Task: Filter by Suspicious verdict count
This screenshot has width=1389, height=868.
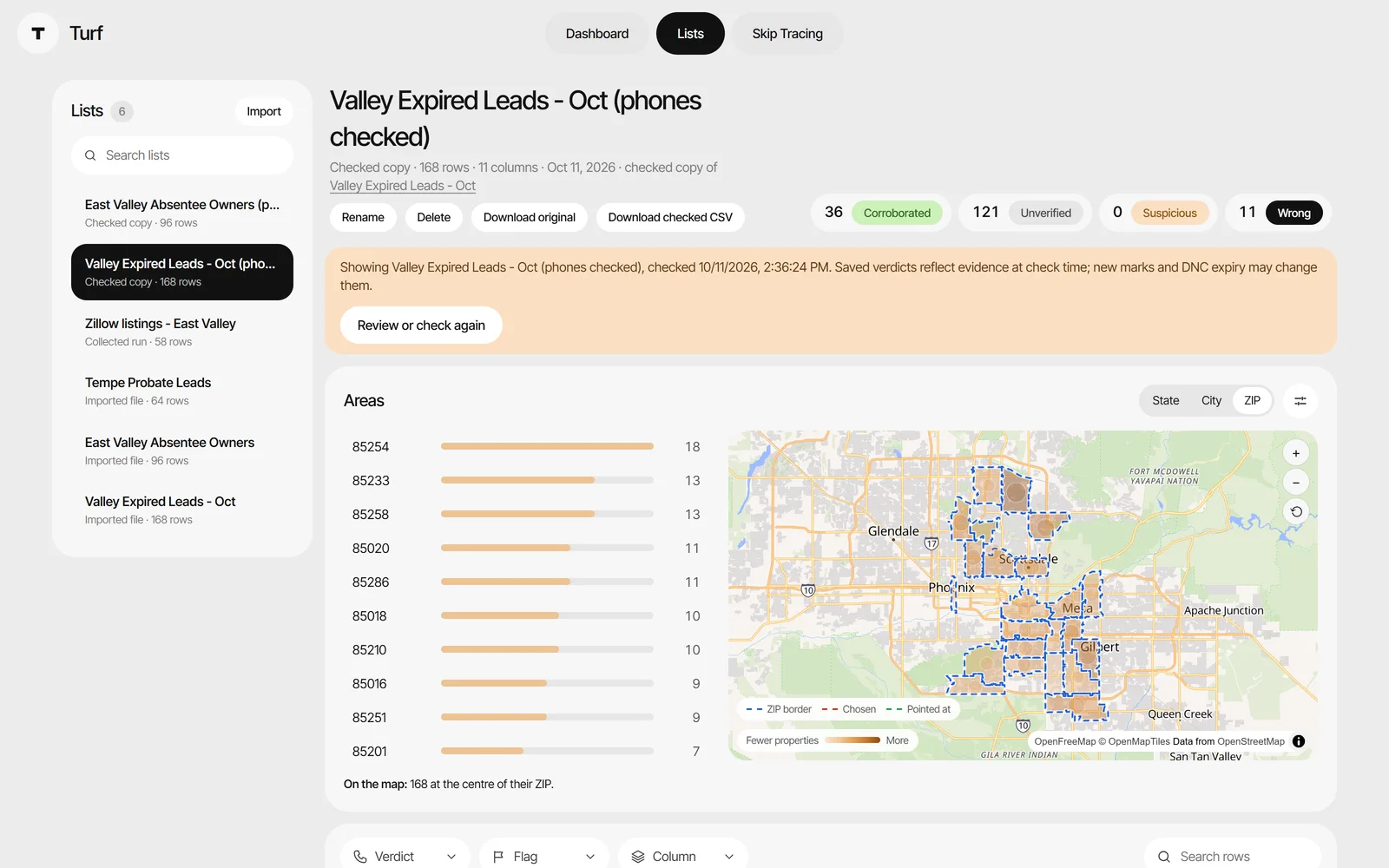Action: click(x=1158, y=213)
